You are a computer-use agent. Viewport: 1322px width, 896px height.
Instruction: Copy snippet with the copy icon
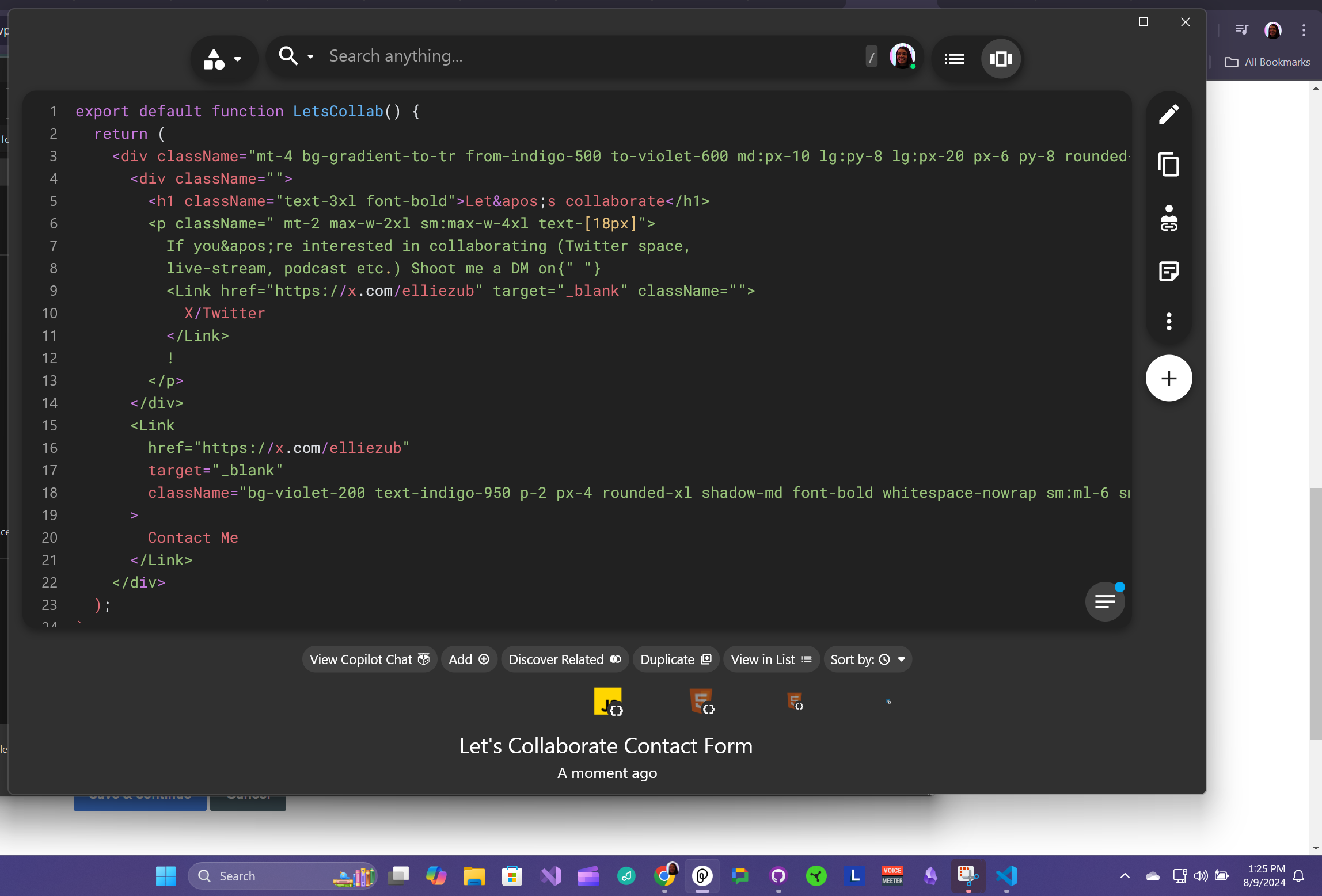pos(1168,165)
